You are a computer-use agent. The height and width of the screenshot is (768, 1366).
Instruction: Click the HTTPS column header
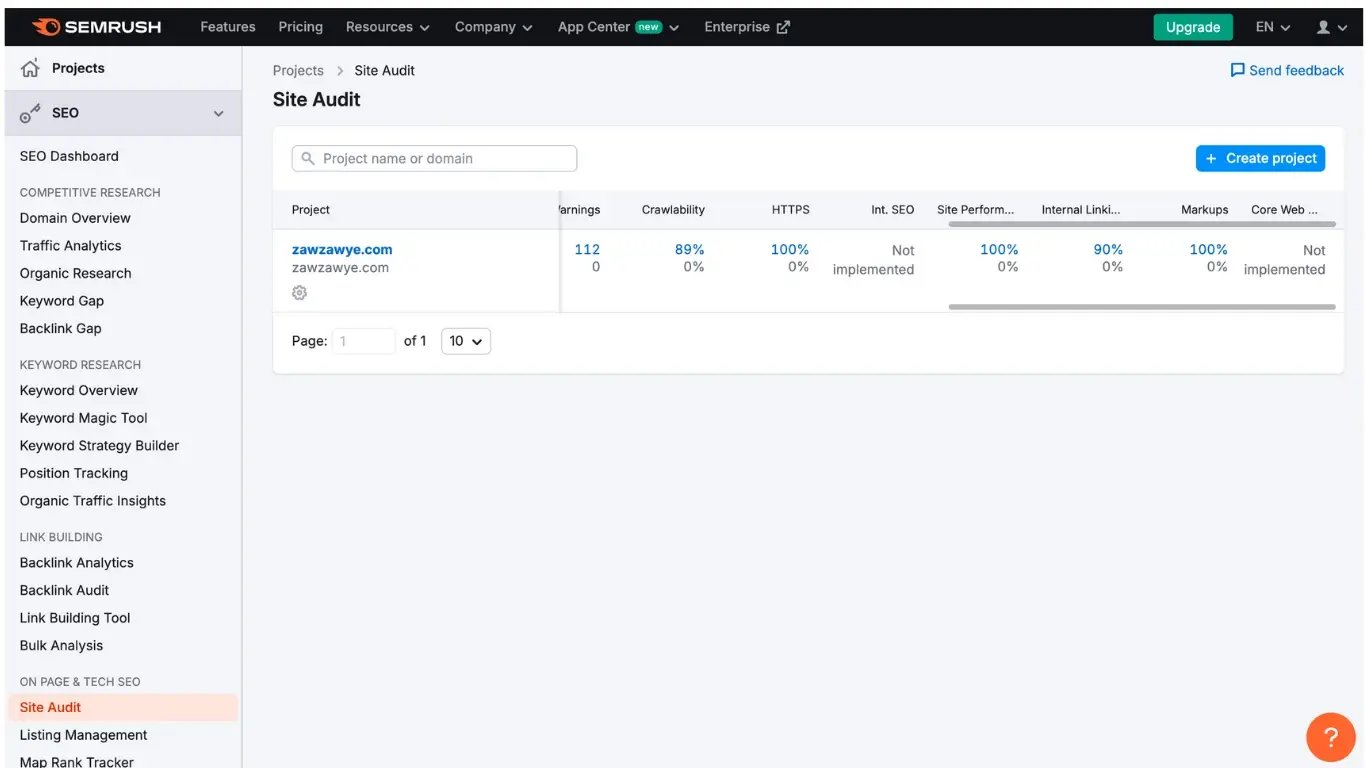[x=791, y=210]
